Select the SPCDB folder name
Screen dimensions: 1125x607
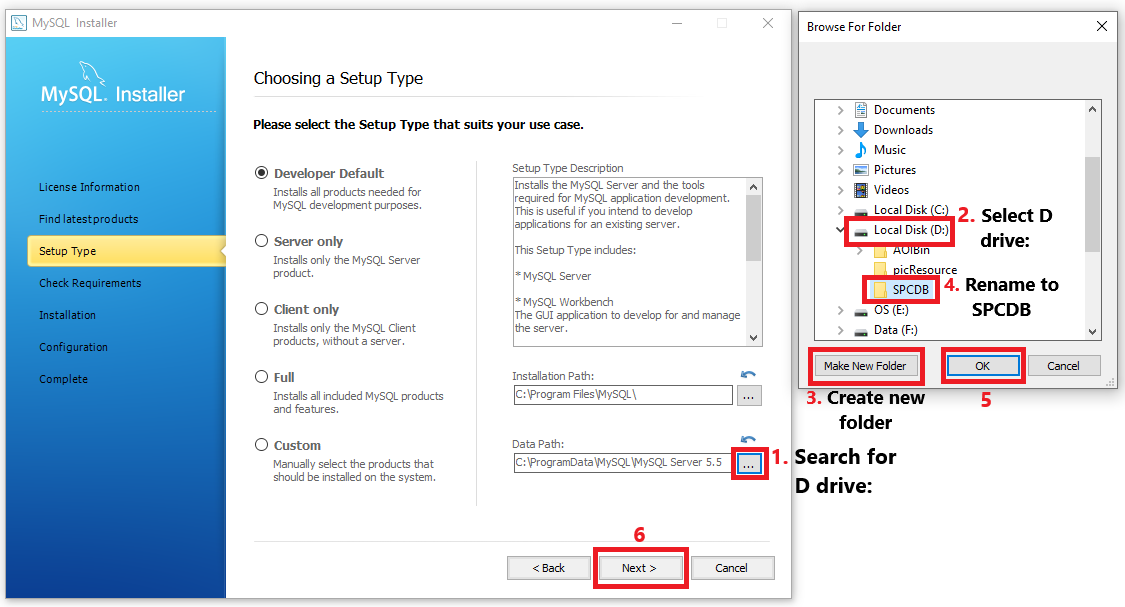tap(910, 289)
